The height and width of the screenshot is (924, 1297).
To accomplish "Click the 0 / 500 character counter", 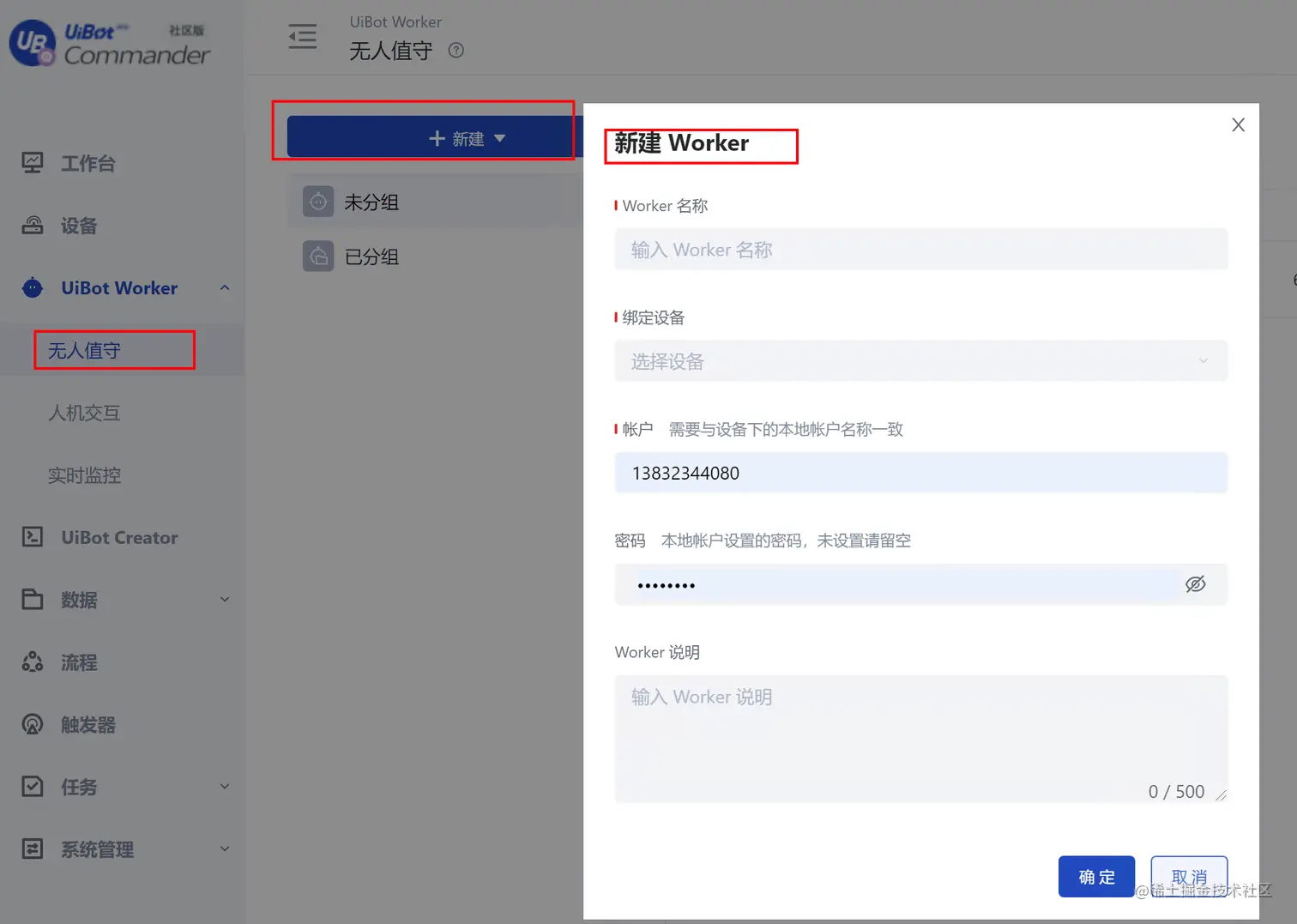I will coord(1176,791).
